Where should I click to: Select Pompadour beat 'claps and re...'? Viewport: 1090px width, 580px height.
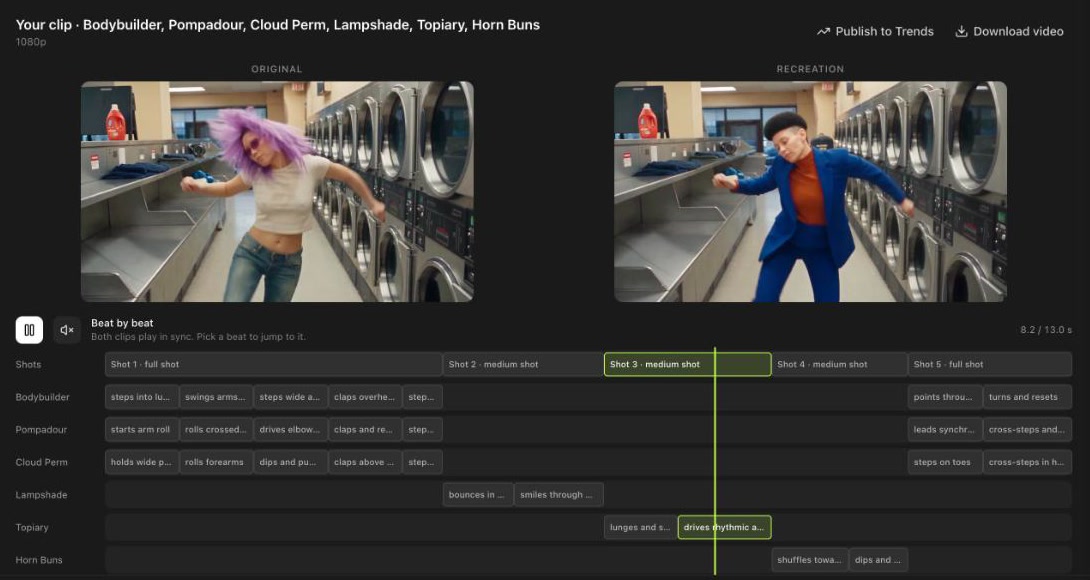(x=365, y=430)
